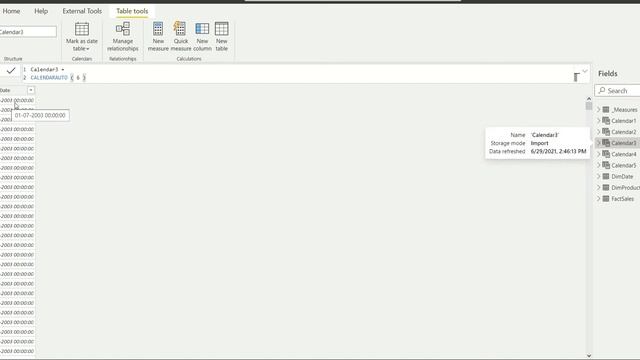640x360 pixels.
Task: Click the scroll up arrow of data grid
Action: 589,99
